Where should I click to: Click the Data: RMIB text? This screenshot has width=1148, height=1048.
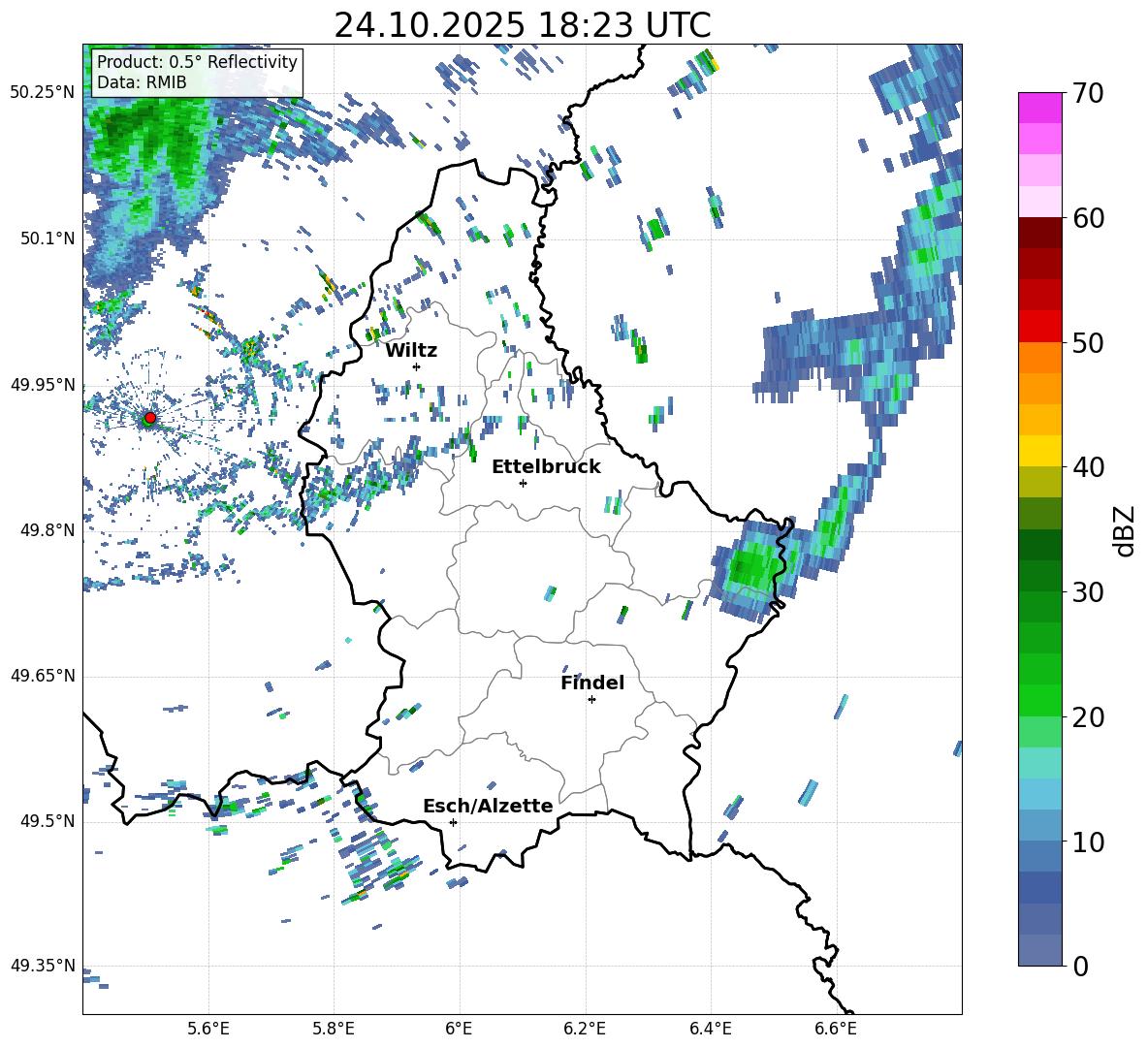point(142,82)
